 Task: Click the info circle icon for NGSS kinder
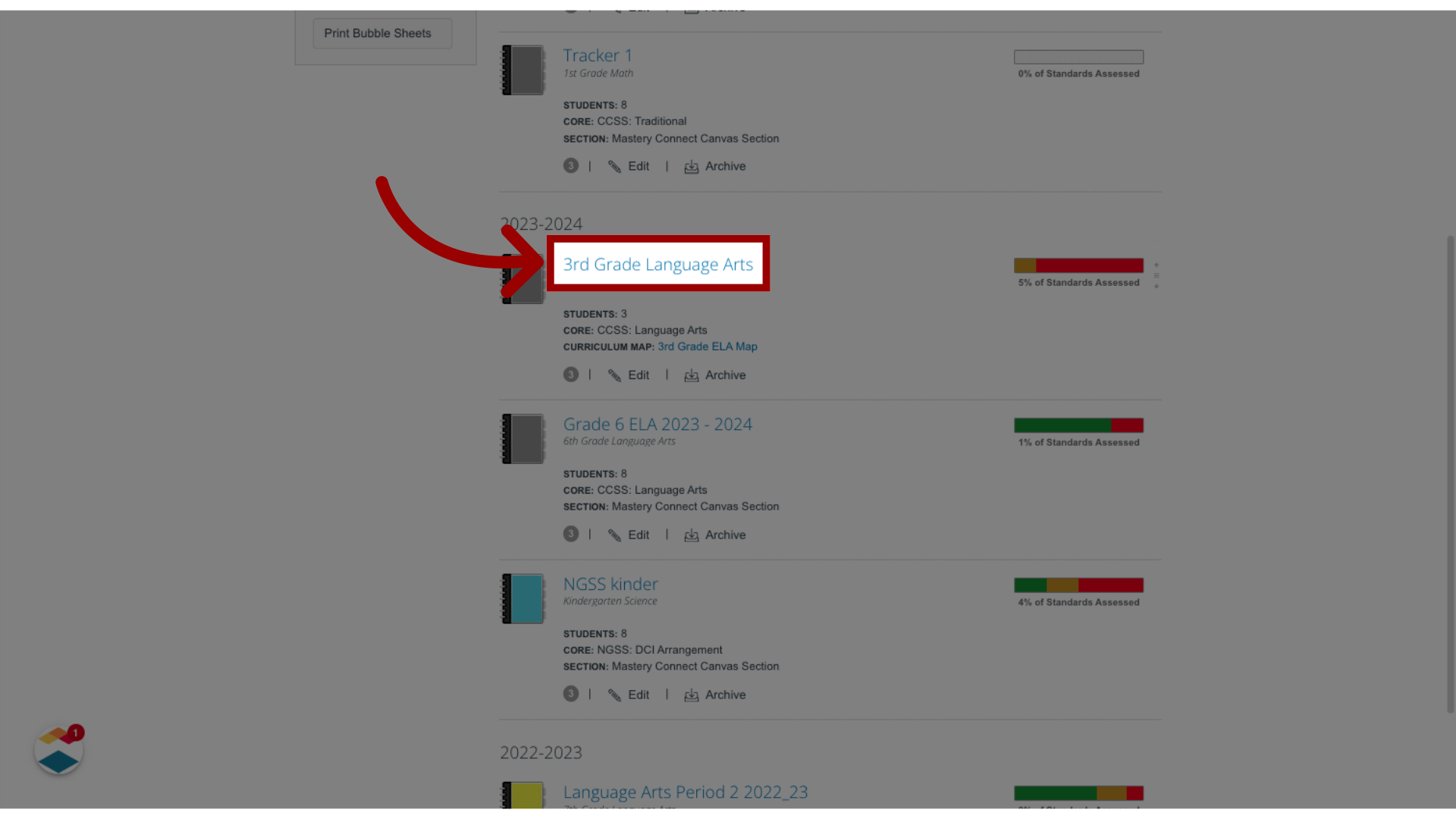pos(570,693)
